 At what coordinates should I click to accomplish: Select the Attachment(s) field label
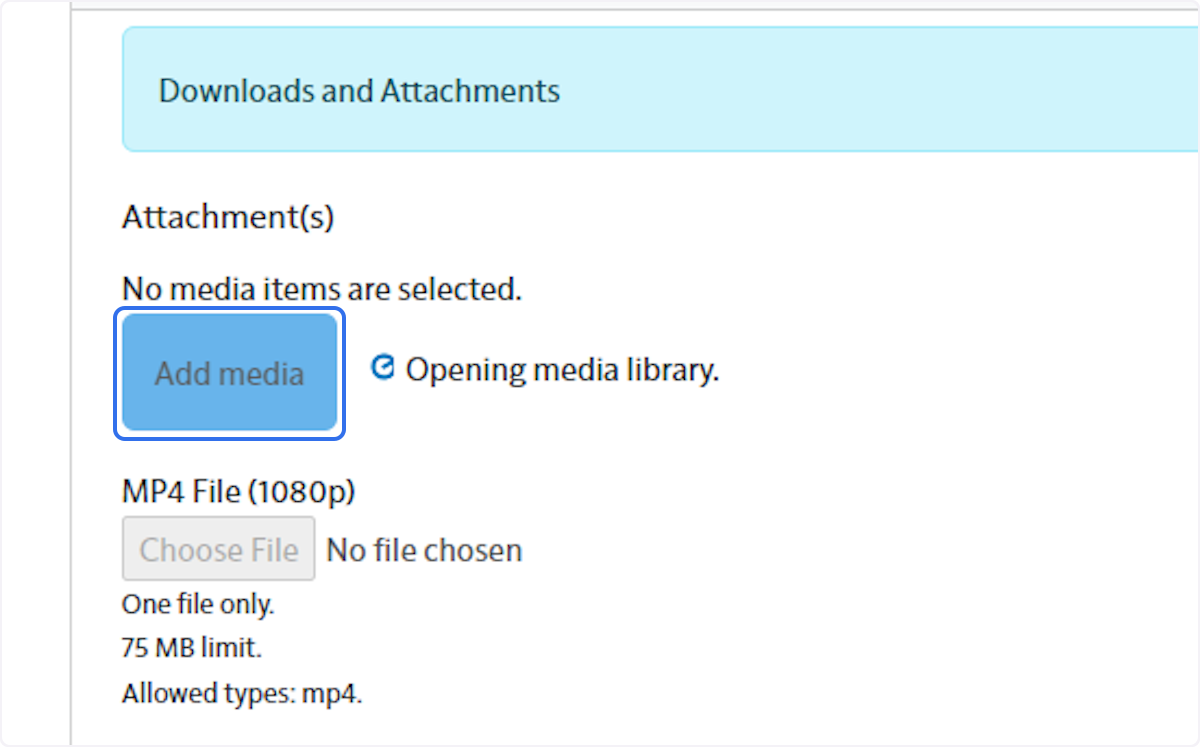227,217
